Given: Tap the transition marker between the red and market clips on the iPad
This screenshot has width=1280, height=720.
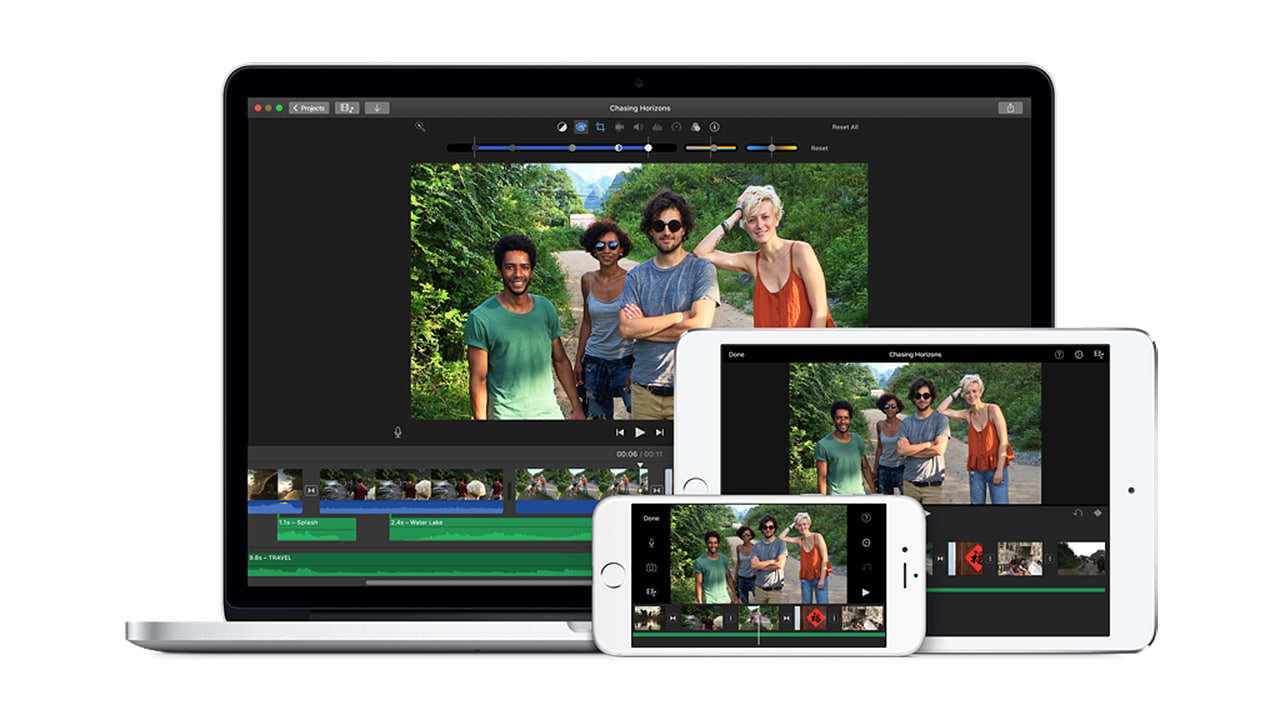Looking at the screenshot, I should 990,558.
